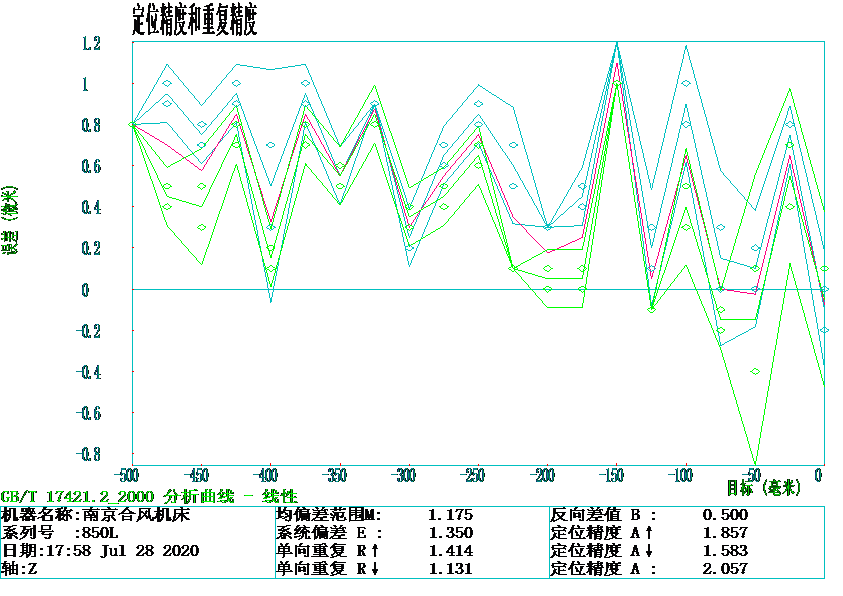Click the 反向差值 B value 0.500
Viewport: 843px width, 596px height.
point(725,515)
